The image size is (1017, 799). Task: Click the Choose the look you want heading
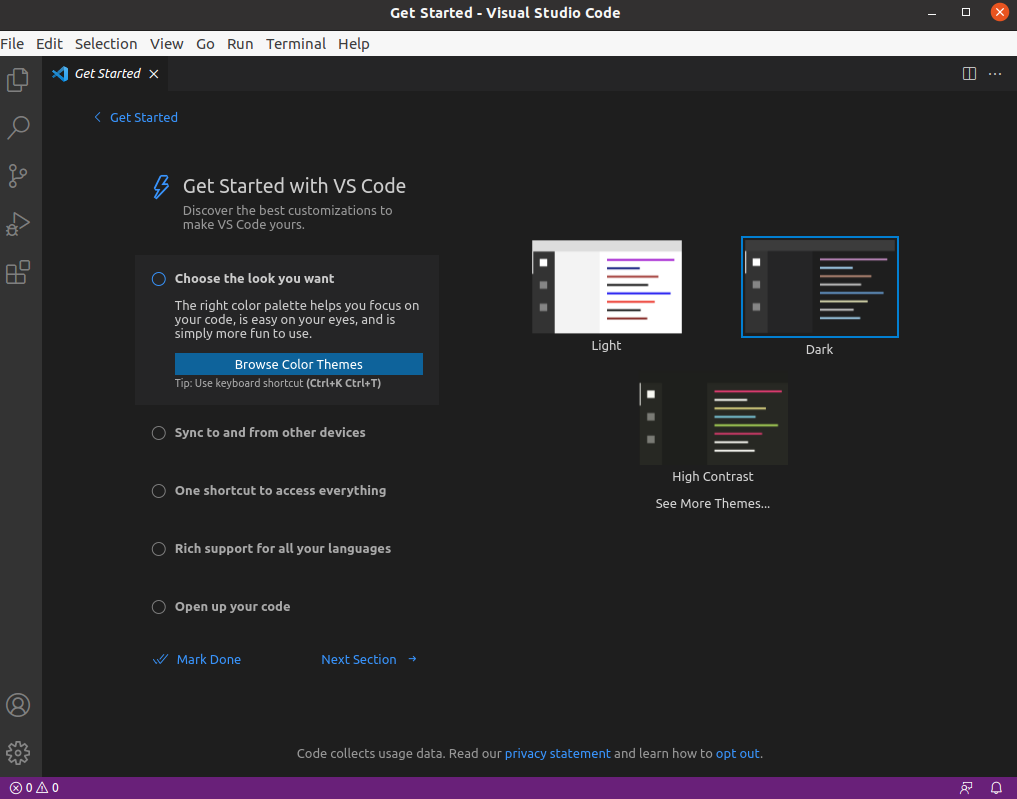pyautogui.click(x=254, y=279)
